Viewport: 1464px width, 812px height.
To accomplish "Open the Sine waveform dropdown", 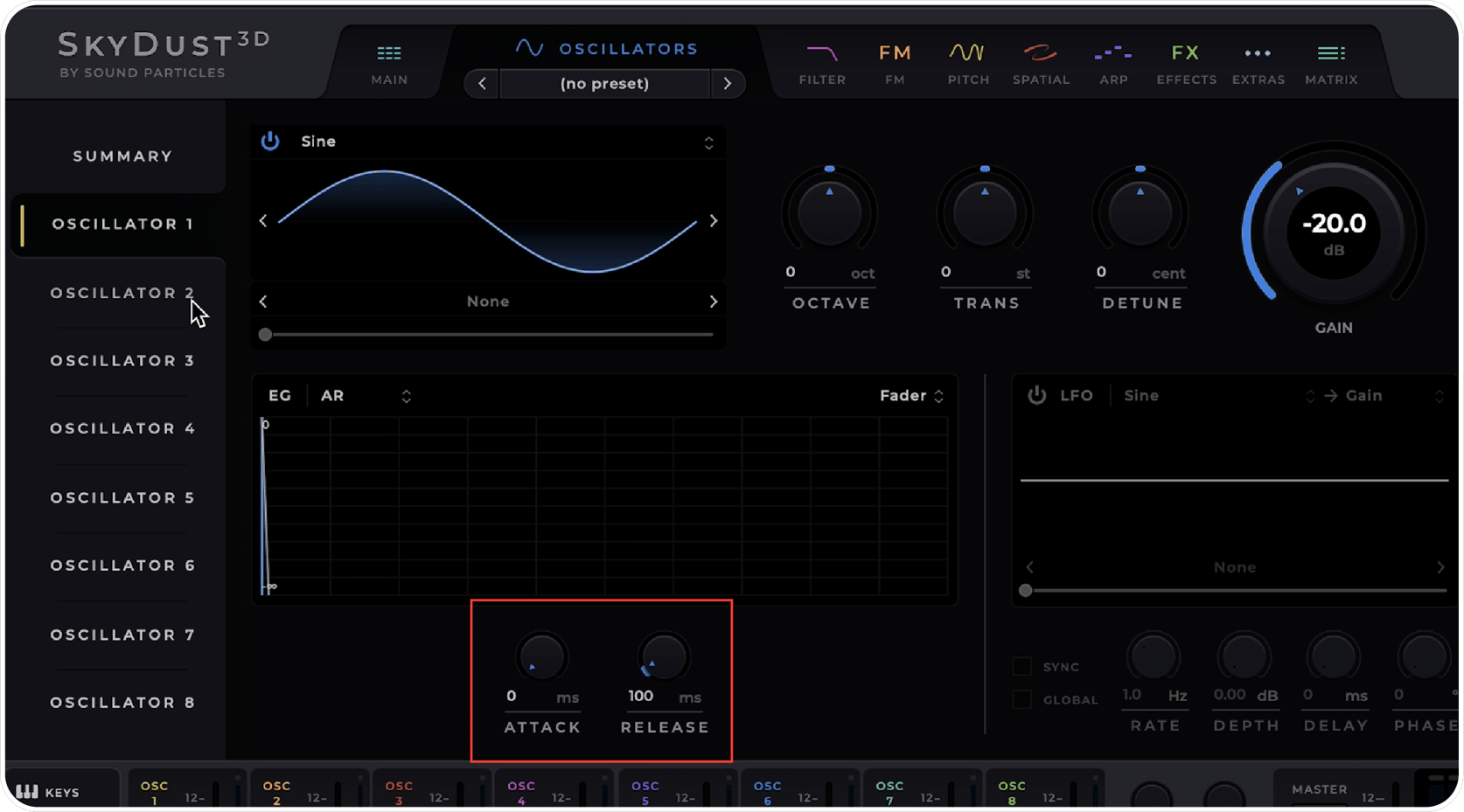I will pyautogui.click(x=709, y=141).
